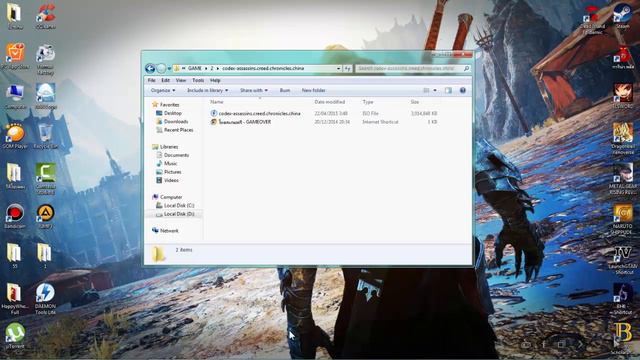Open the Organize dropdown

click(163, 90)
